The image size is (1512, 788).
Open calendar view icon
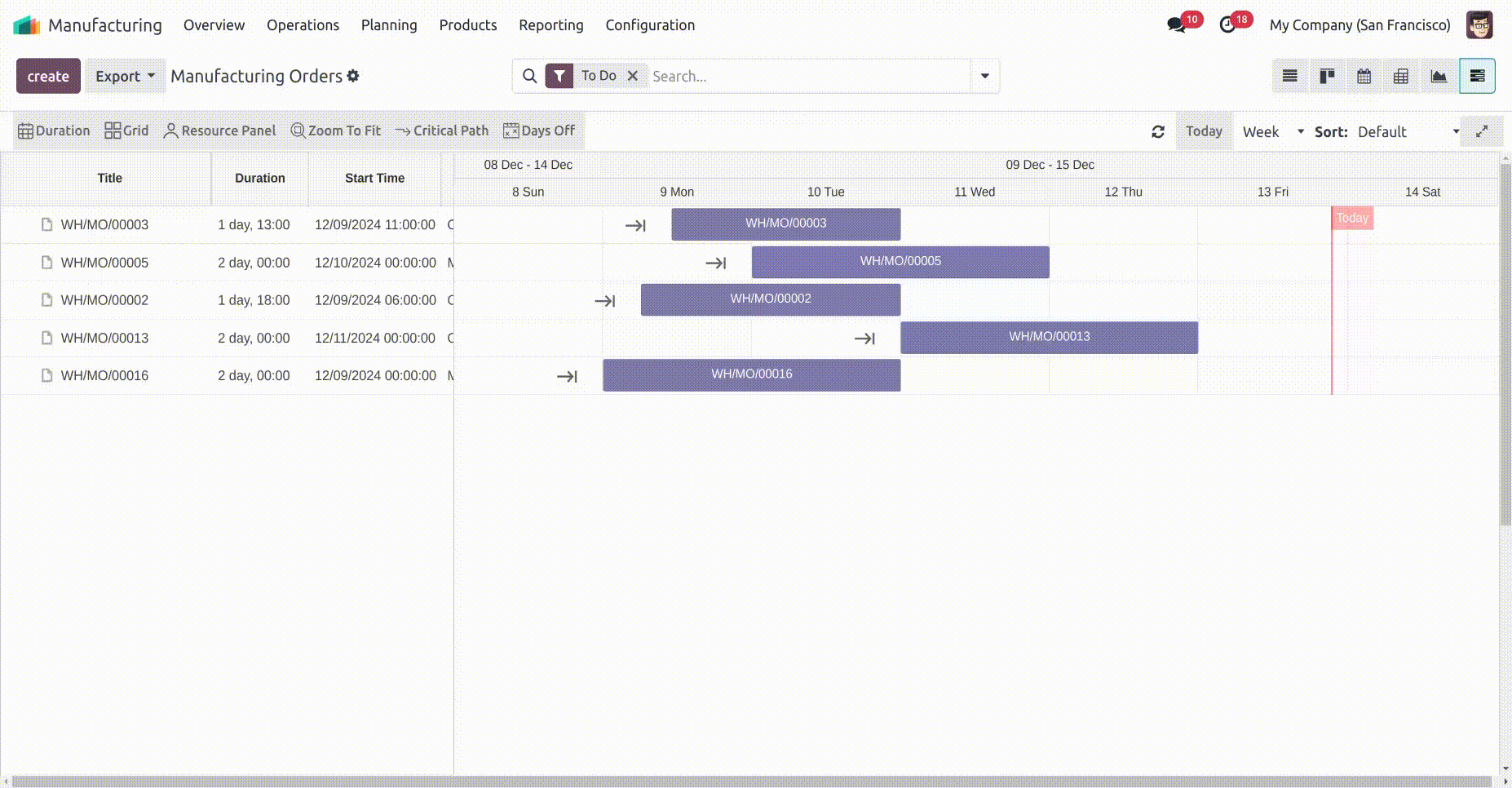coord(1364,76)
